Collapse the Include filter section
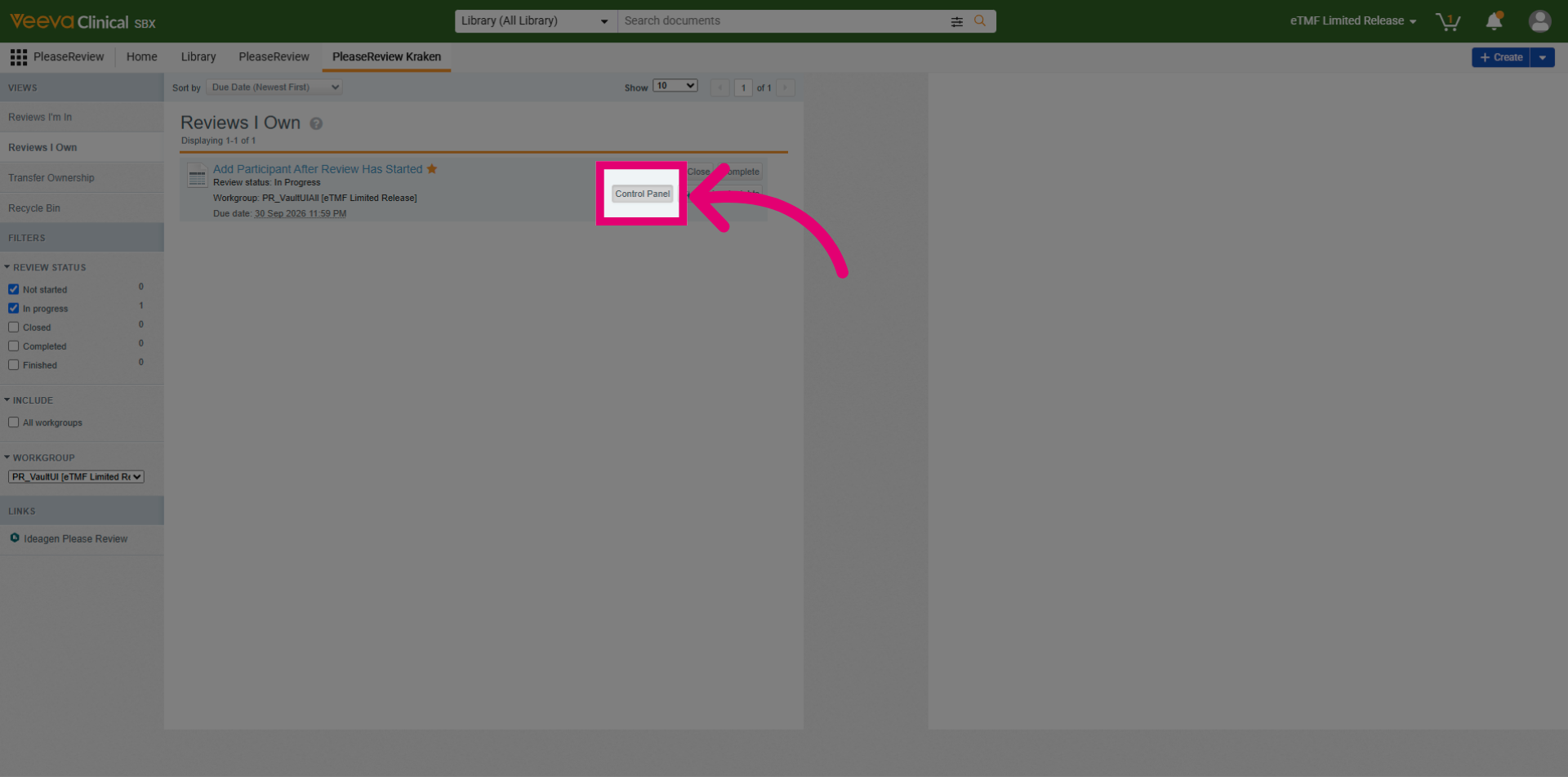1568x777 pixels. tap(29, 400)
